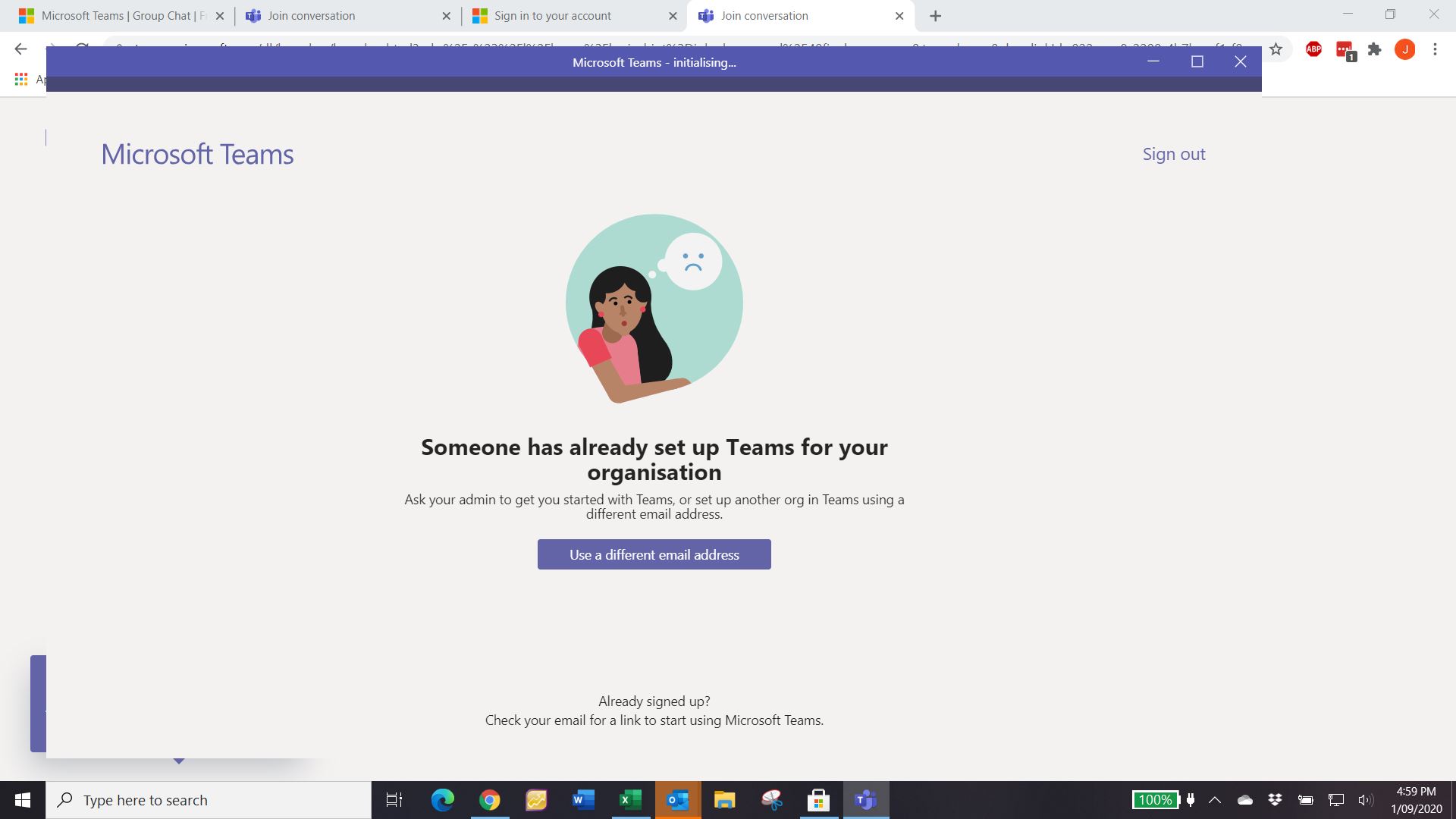1456x819 pixels.
Task: Open Outlook from the taskbar
Action: tap(677, 799)
